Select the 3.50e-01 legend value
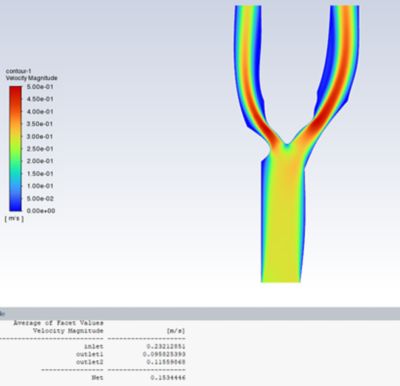Image resolution: width=400 pixels, height=386 pixels. [x=40, y=124]
